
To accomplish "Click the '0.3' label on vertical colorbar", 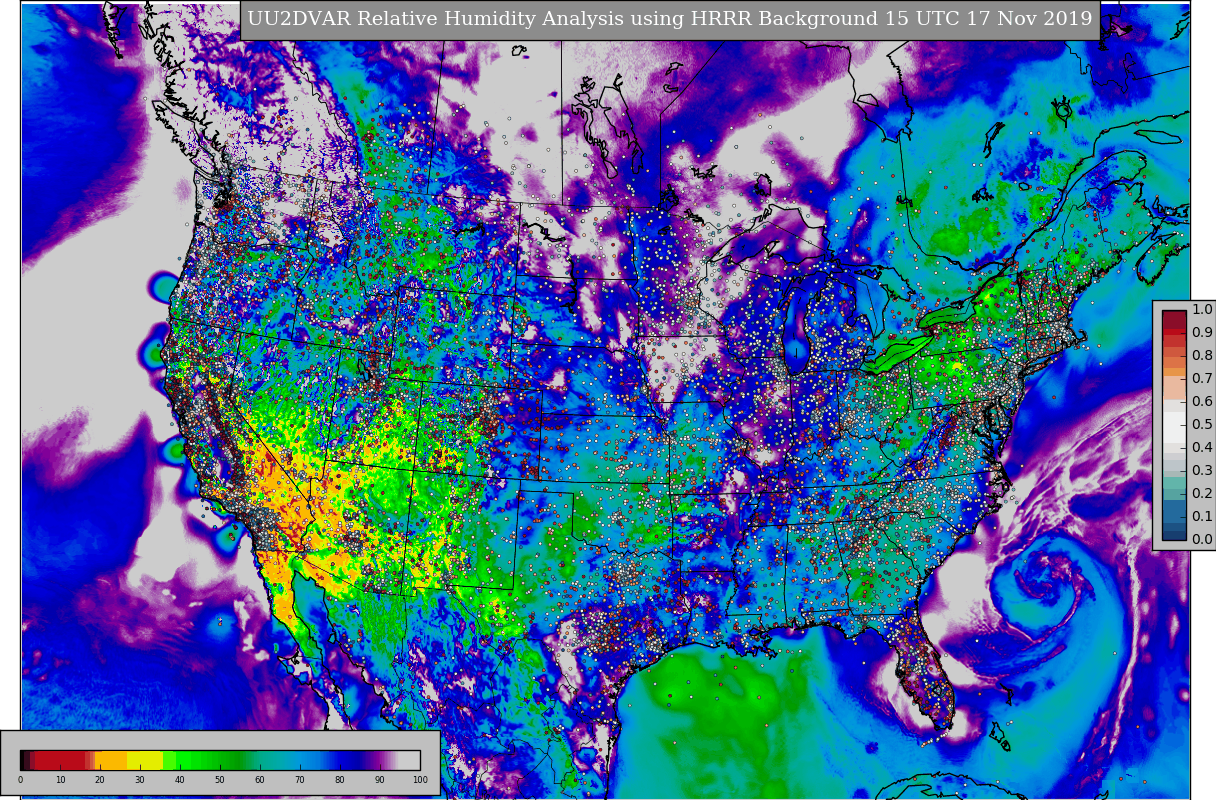I will pyautogui.click(x=1202, y=470).
